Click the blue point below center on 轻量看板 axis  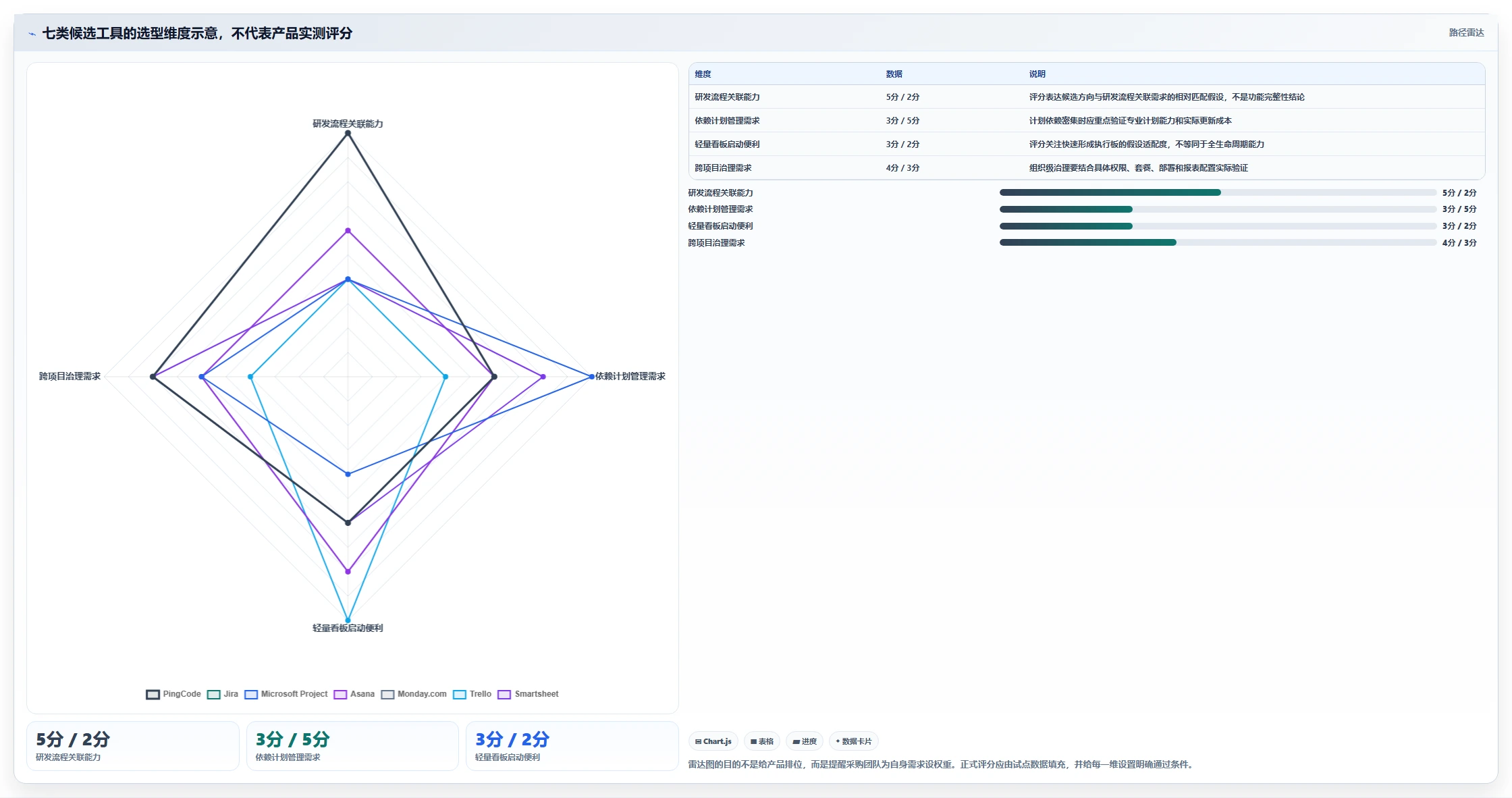348,474
